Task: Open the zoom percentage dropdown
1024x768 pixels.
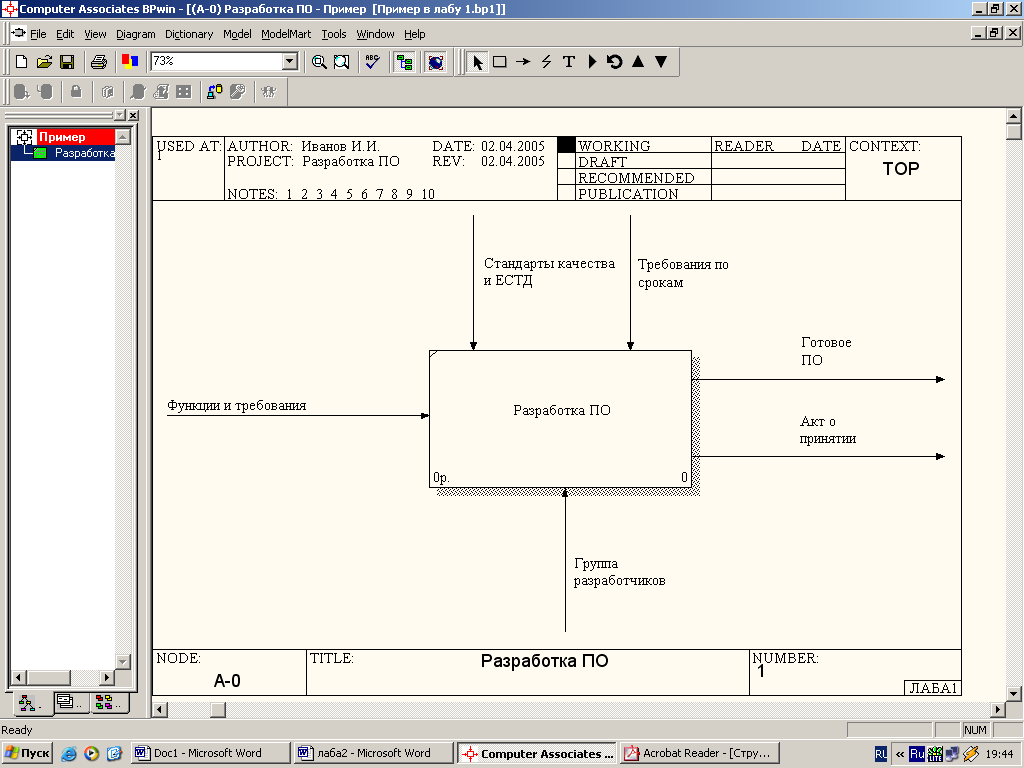Action: click(290, 62)
